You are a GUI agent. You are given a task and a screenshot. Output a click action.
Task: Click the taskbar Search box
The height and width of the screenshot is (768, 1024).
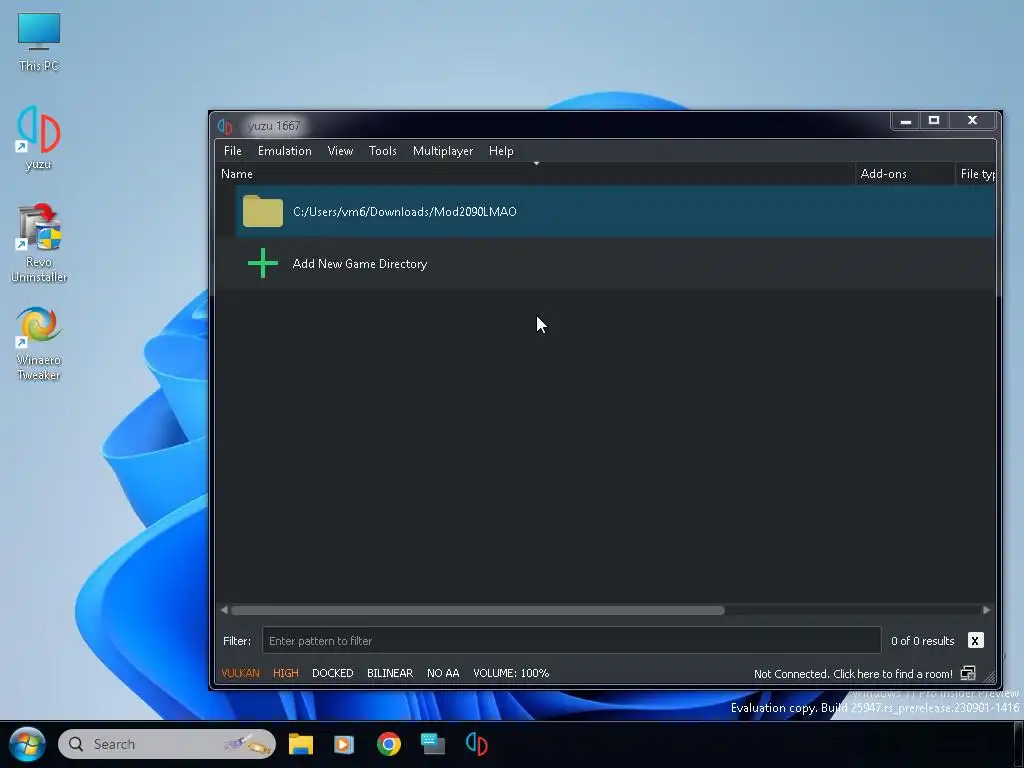(x=167, y=744)
